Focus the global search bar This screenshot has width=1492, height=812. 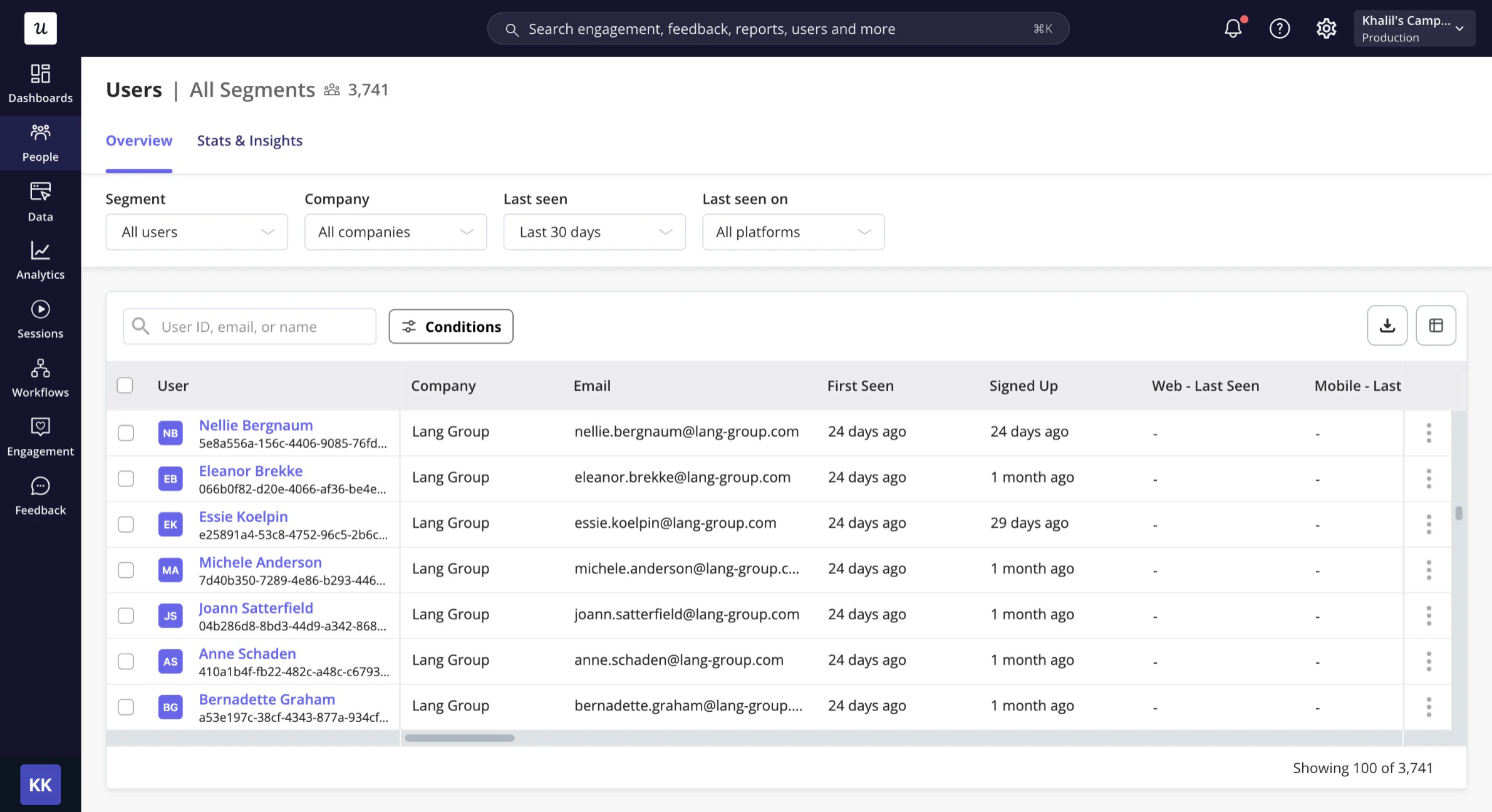(x=778, y=28)
